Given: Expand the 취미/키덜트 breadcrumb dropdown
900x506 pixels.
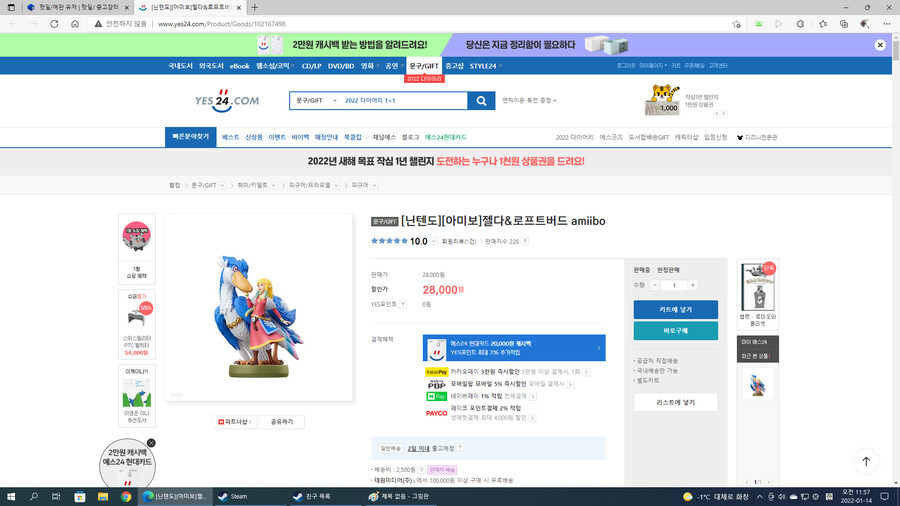Looking at the screenshot, I should [274, 185].
